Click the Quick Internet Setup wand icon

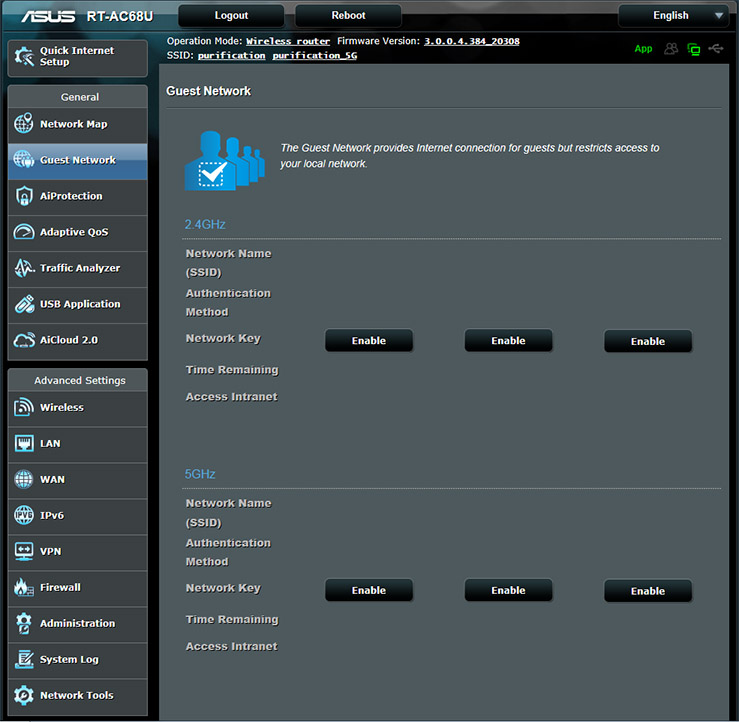point(24,56)
